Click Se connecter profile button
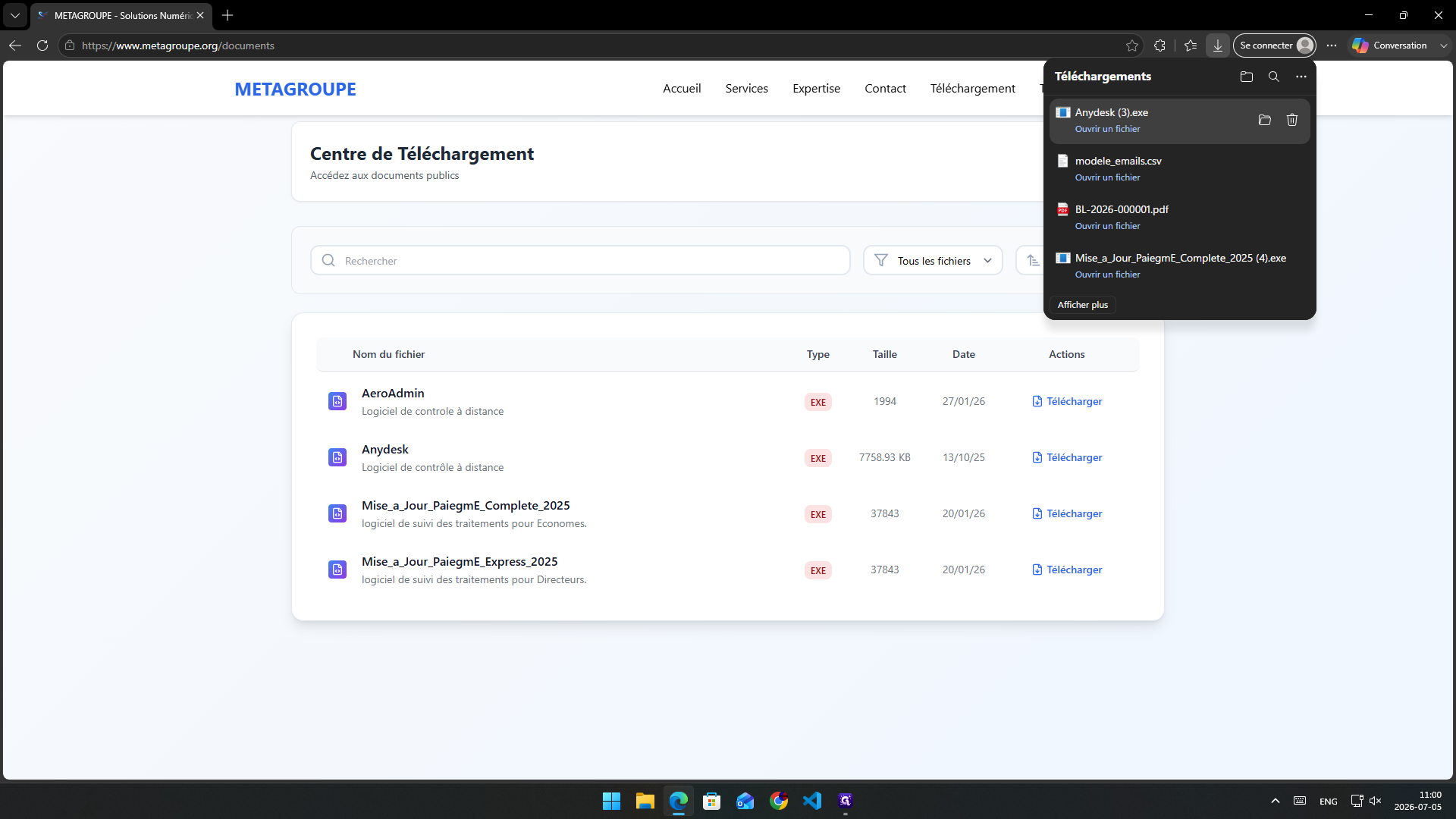This screenshot has width=1456, height=819. pyautogui.click(x=1275, y=45)
